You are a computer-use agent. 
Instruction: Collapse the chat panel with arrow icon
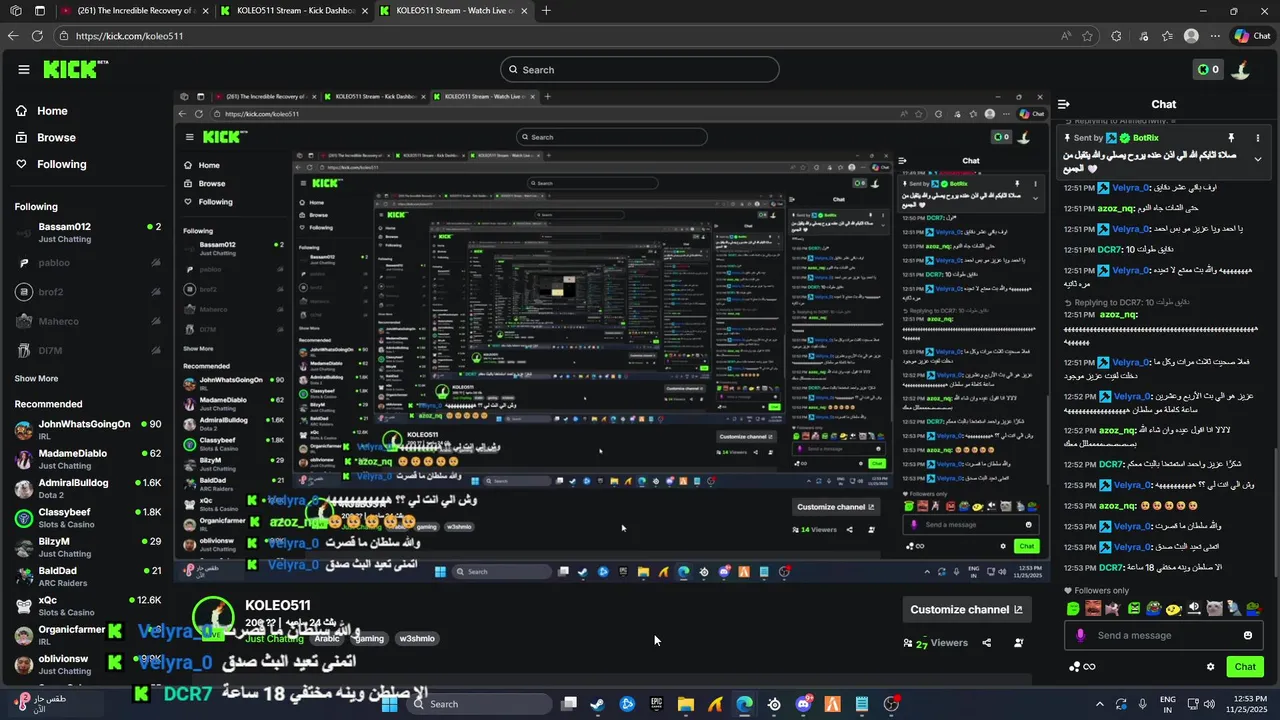(x=1064, y=104)
